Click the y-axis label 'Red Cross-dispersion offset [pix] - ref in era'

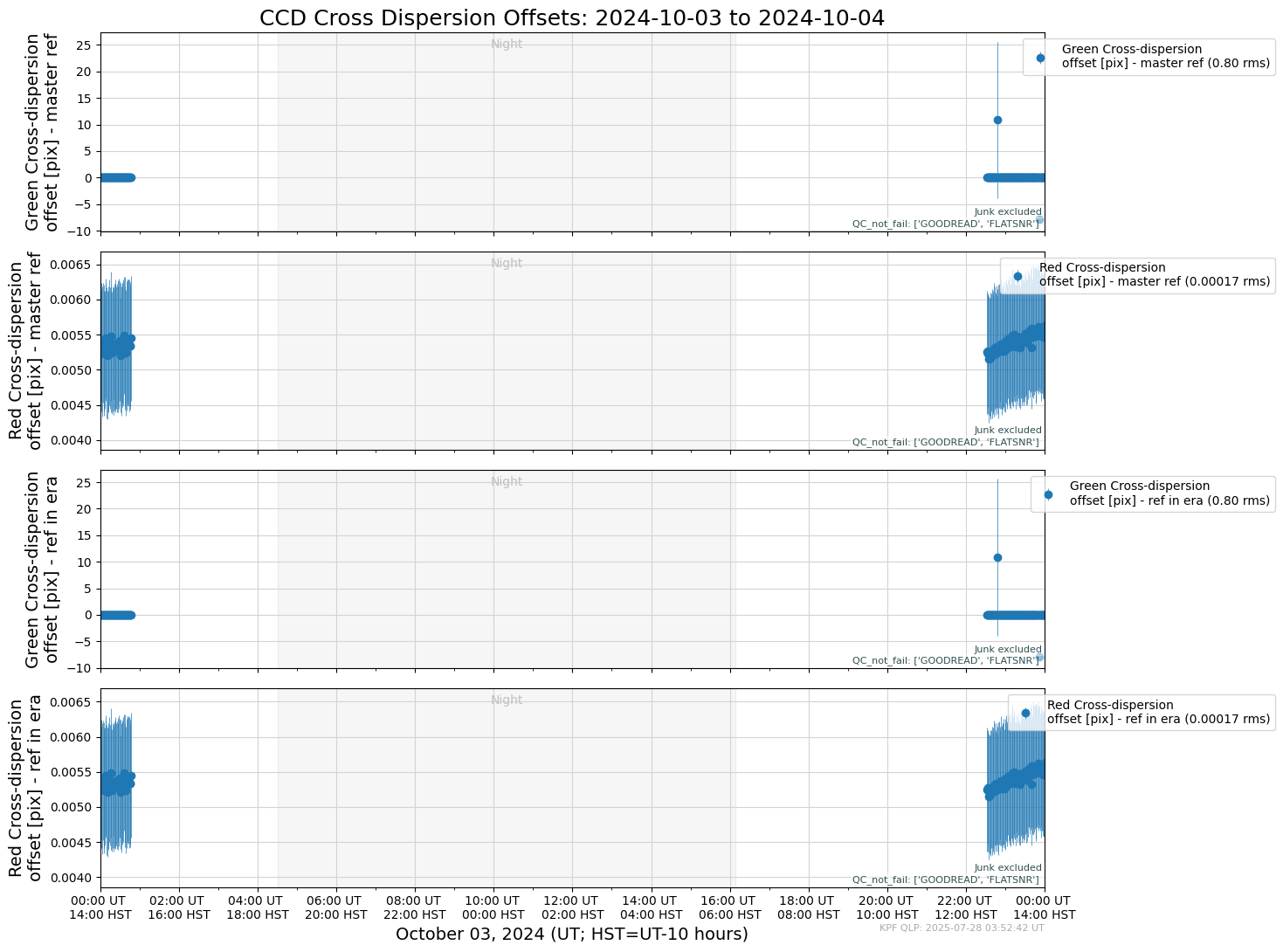(24, 788)
